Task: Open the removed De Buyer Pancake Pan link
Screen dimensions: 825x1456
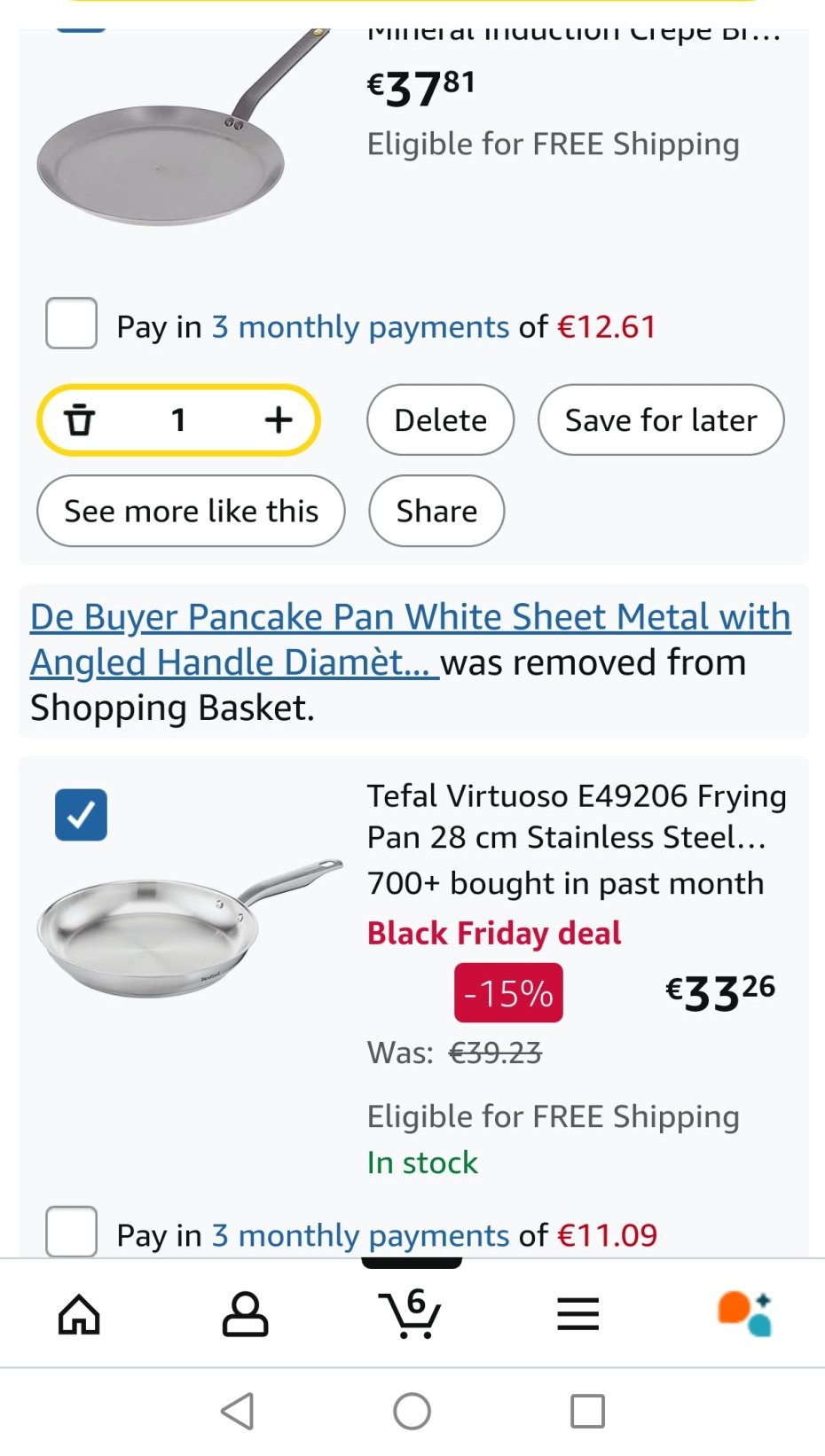Action: [x=410, y=618]
